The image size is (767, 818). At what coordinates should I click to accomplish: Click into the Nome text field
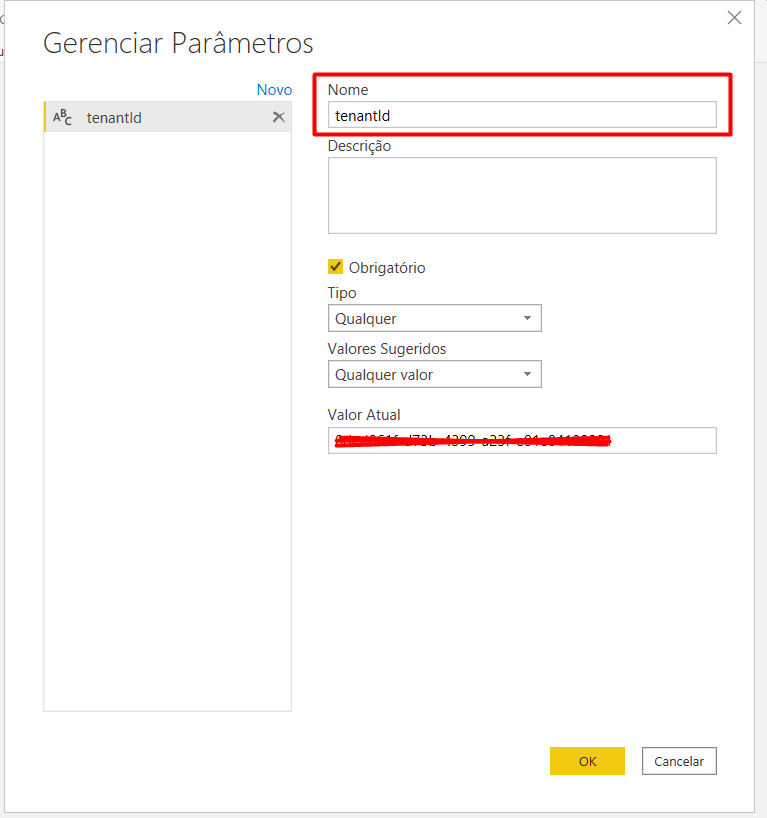pos(522,115)
